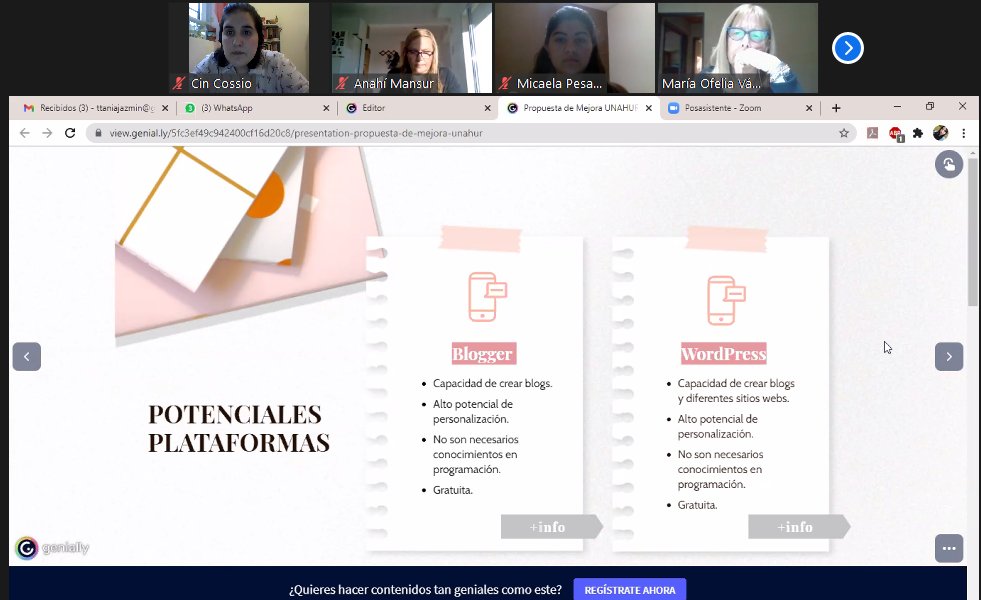This screenshot has width=981, height=600.
Task: Close the Propuesta de Mejora tab
Action: [649, 108]
